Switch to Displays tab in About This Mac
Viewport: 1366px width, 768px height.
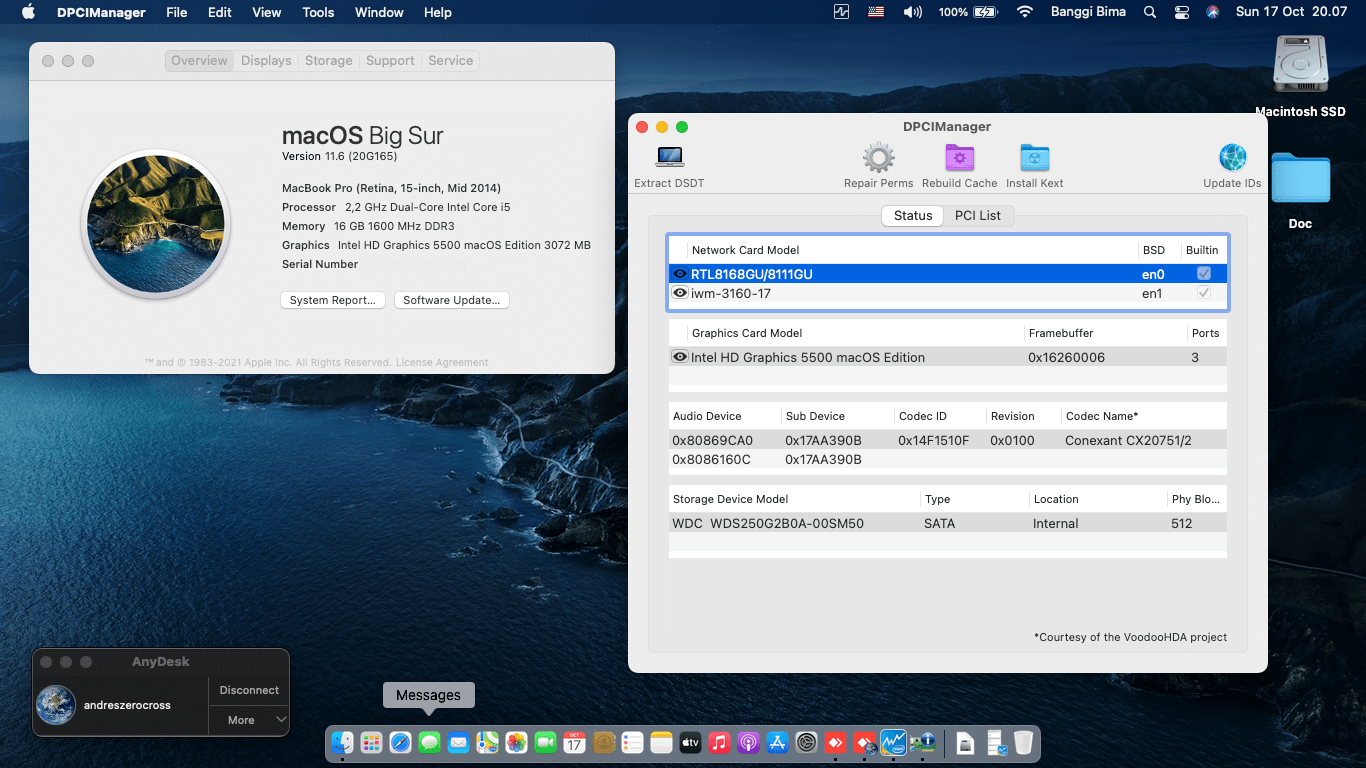[x=266, y=61]
